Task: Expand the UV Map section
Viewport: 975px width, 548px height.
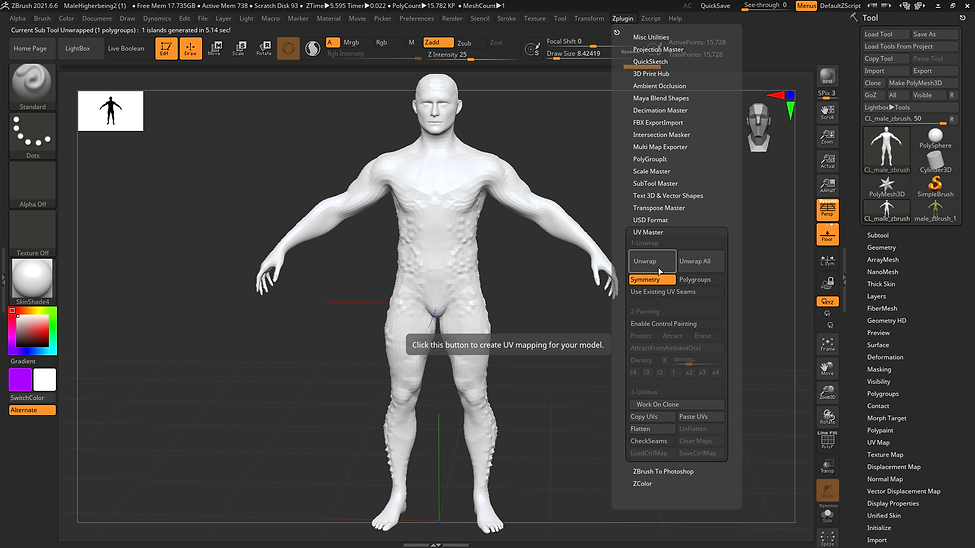Action: 878,442
